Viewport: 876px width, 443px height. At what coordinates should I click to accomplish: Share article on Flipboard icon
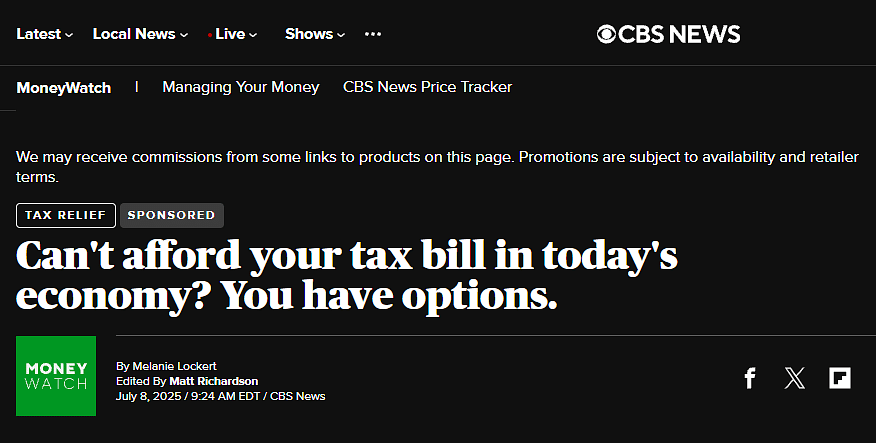840,378
